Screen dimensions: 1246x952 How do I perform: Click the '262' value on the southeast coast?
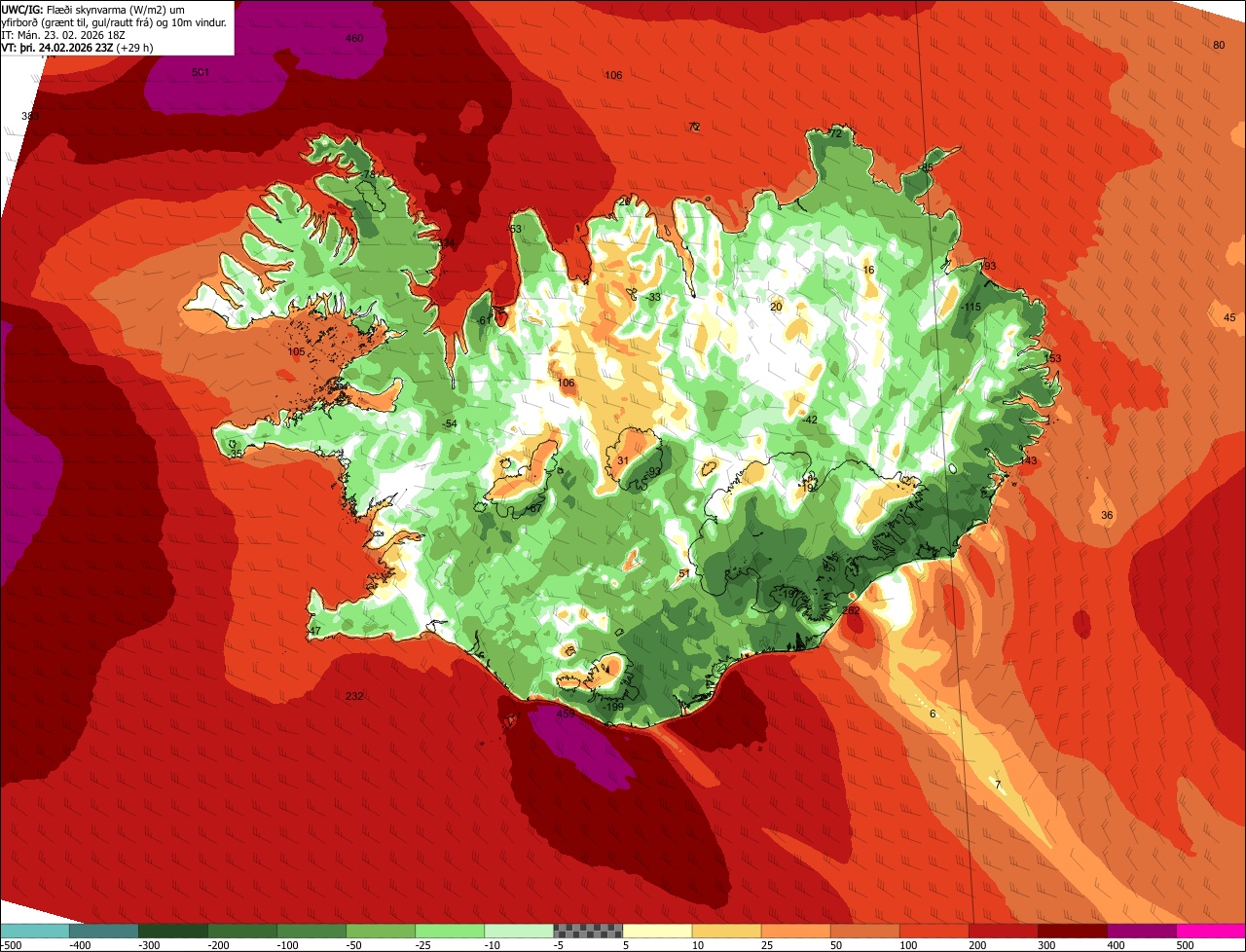[851, 610]
